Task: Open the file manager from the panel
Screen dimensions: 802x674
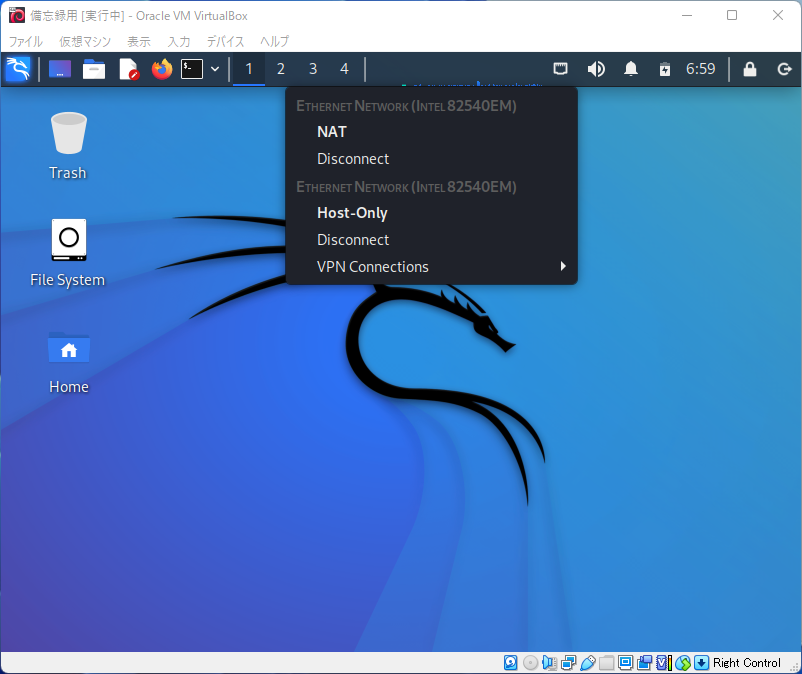Action: click(94, 69)
